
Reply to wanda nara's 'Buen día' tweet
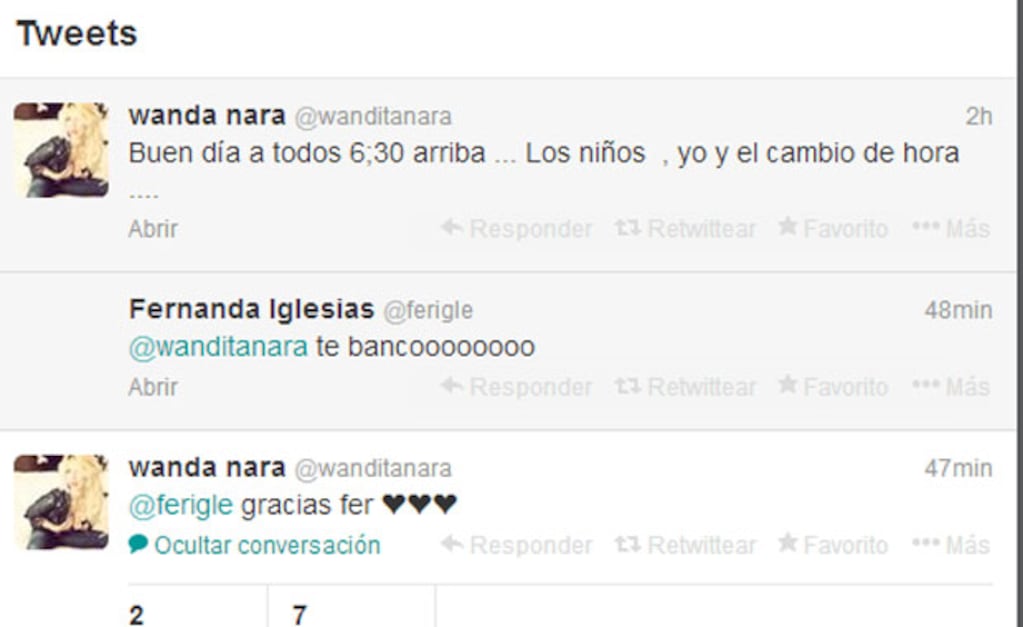(516, 229)
